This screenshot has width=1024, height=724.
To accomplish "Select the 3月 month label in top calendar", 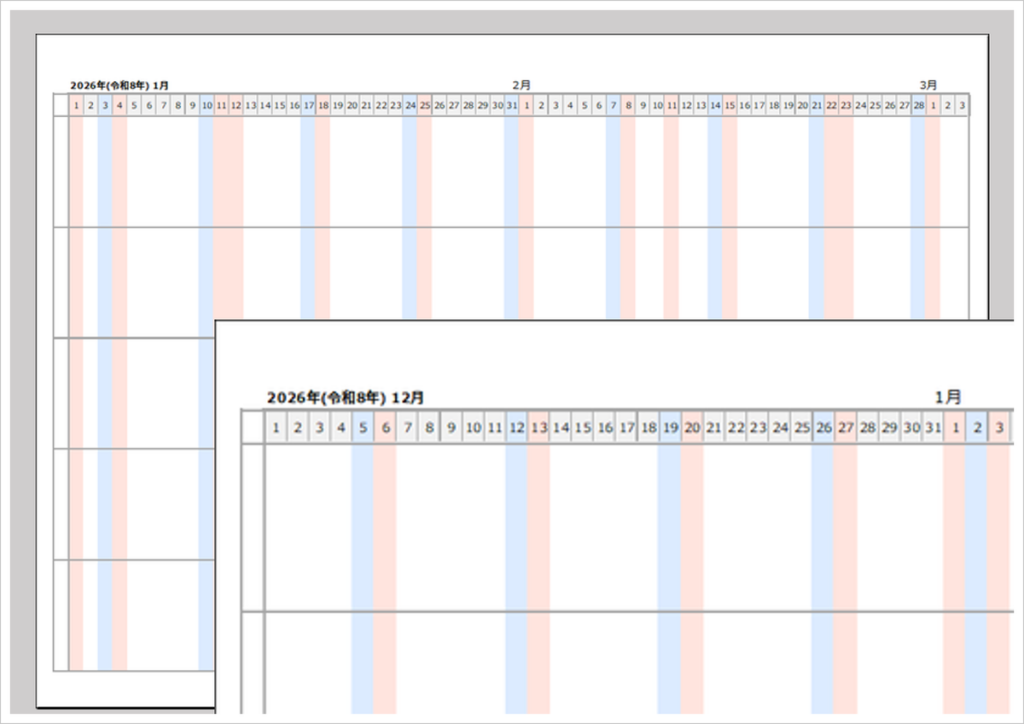I will (x=929, y=86).
